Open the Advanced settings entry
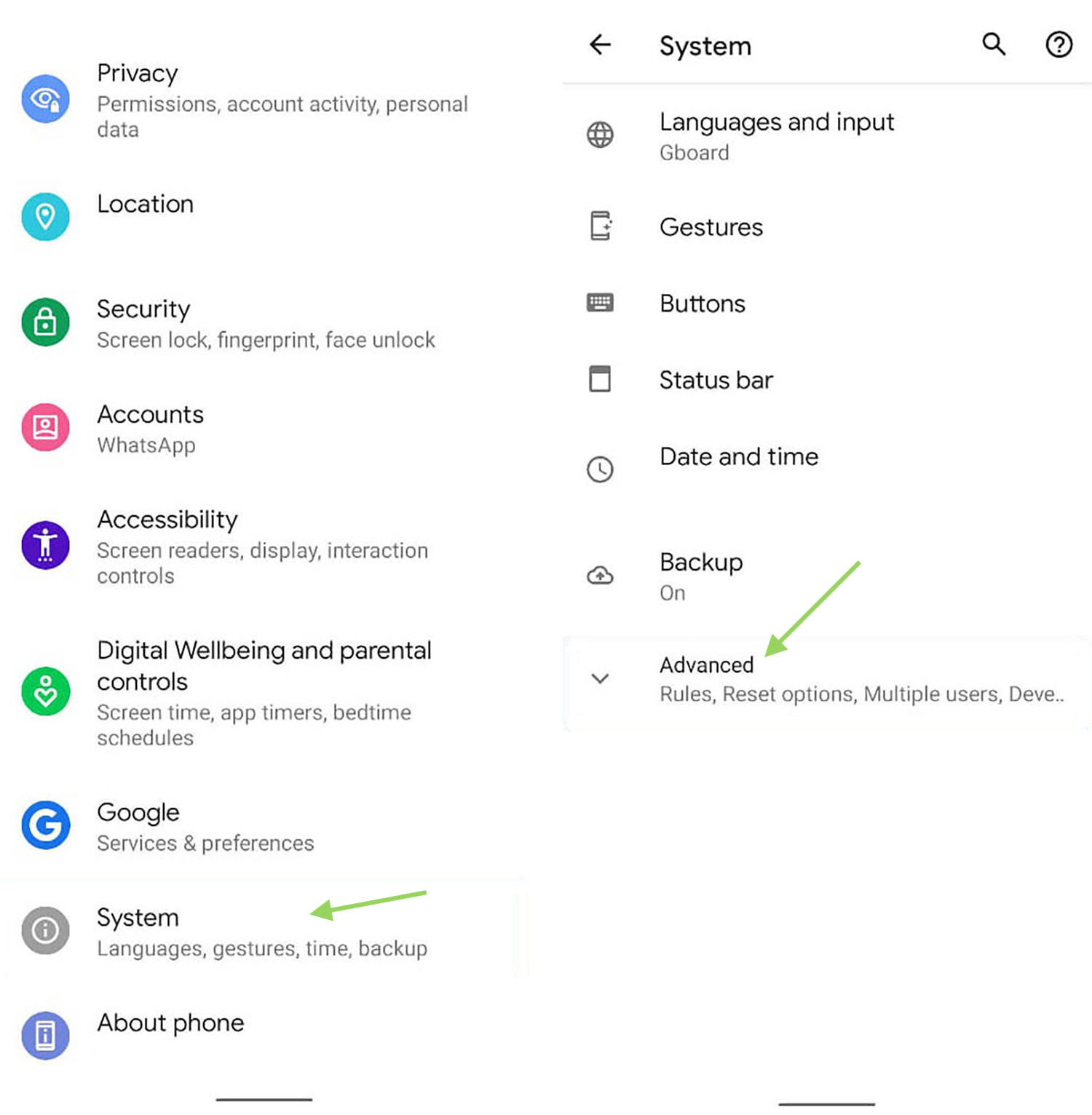This screenshot has height=1115, width=1092. tap(827, 680)
